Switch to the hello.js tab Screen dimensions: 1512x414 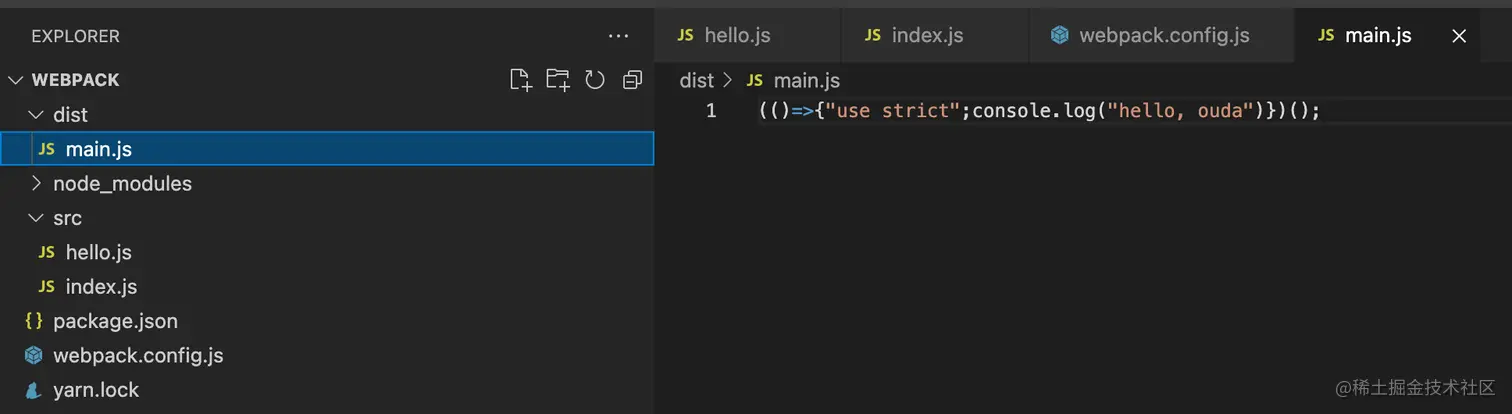pyautogui.click(x=736, y=36)
